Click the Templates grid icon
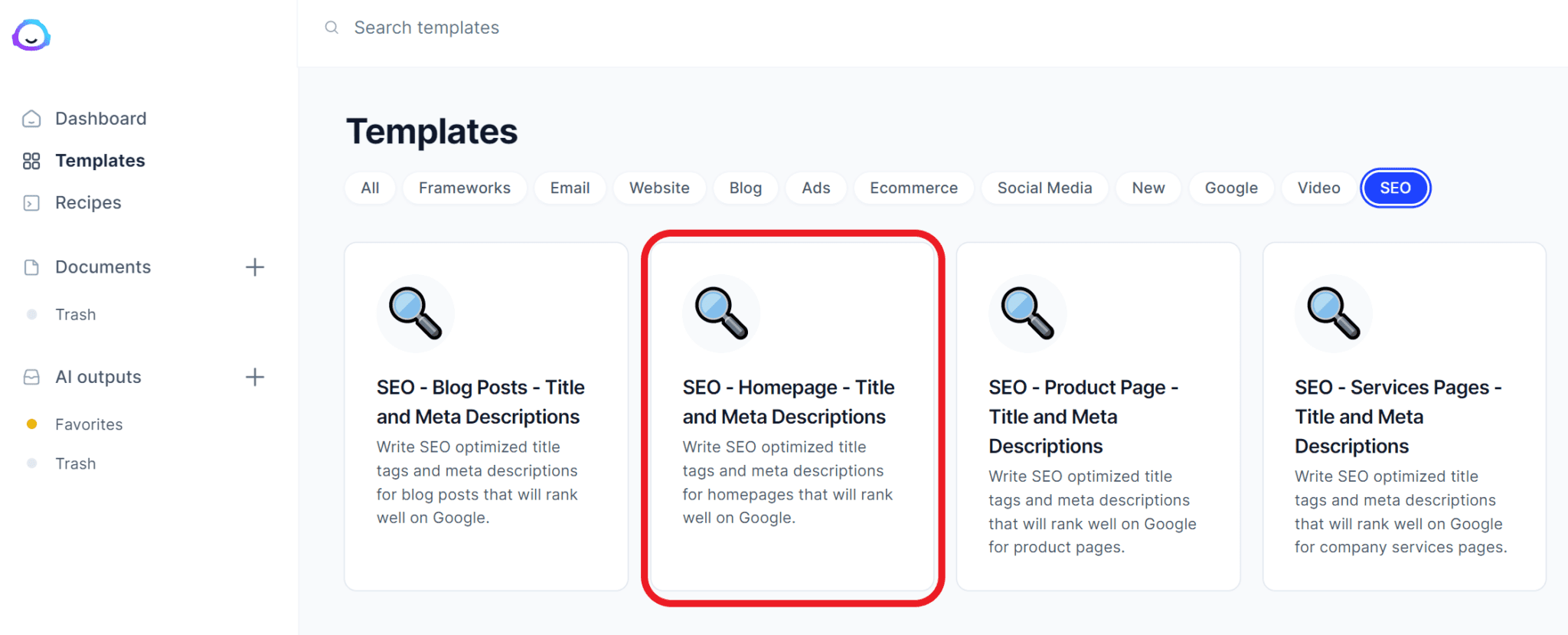 (x=31, y=161)
